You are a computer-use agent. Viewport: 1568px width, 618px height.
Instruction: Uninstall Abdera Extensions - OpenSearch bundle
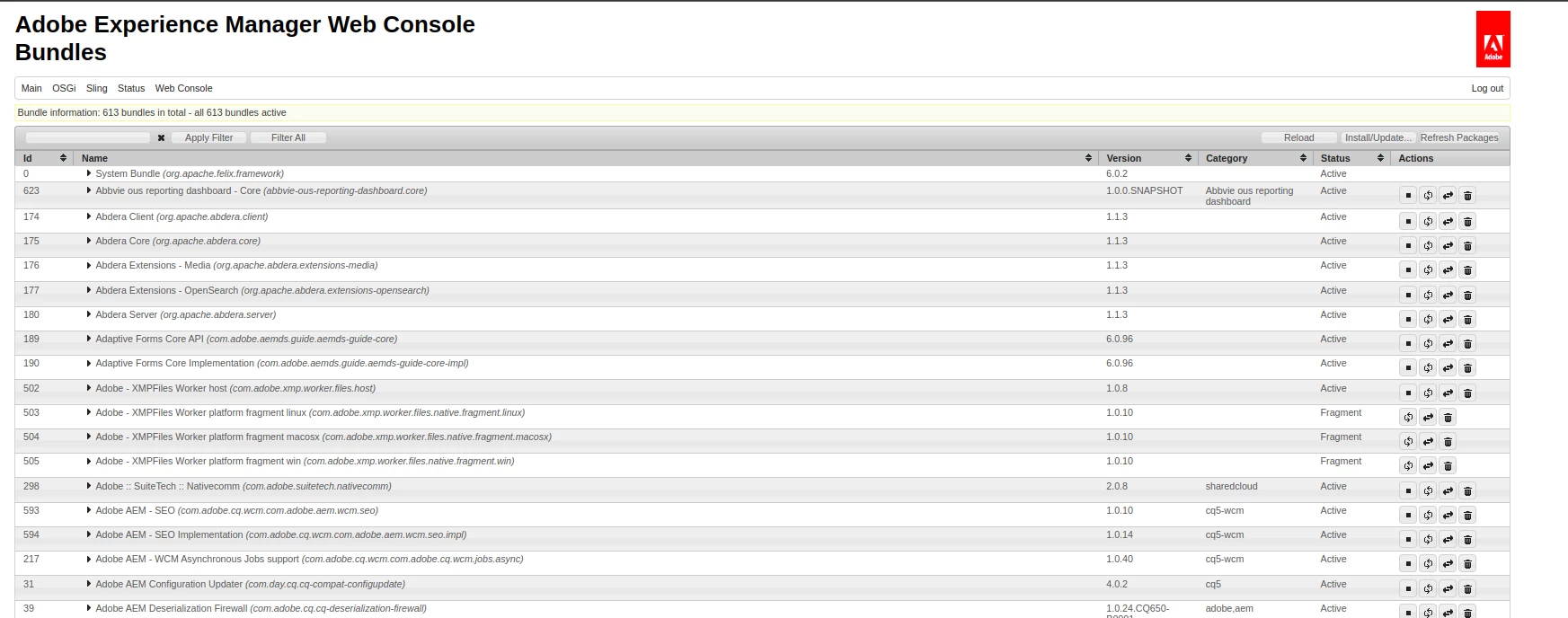pyautogui.click(x=1467, y=296)
